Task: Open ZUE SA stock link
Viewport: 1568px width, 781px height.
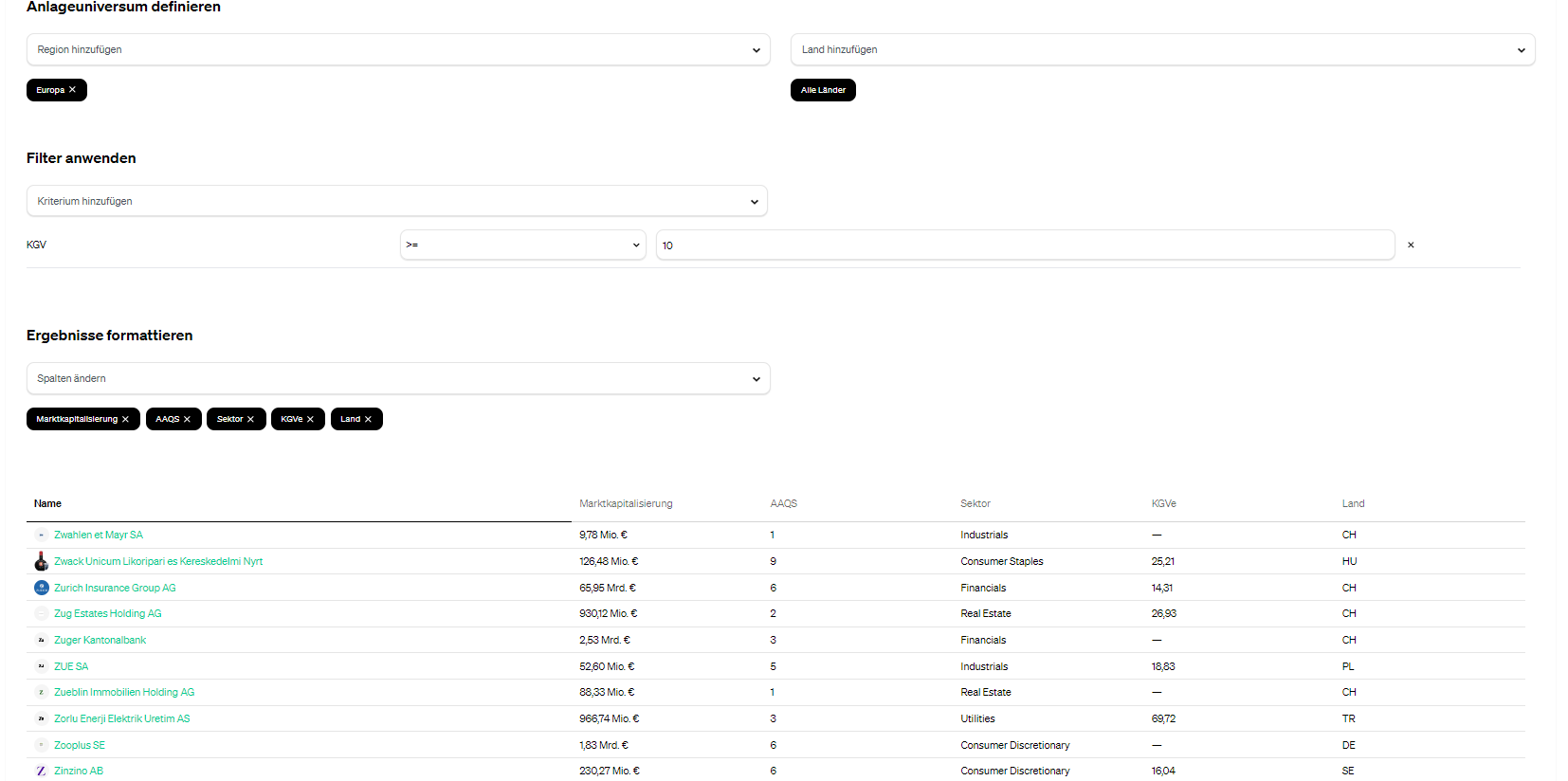Action: pos(71,666)
